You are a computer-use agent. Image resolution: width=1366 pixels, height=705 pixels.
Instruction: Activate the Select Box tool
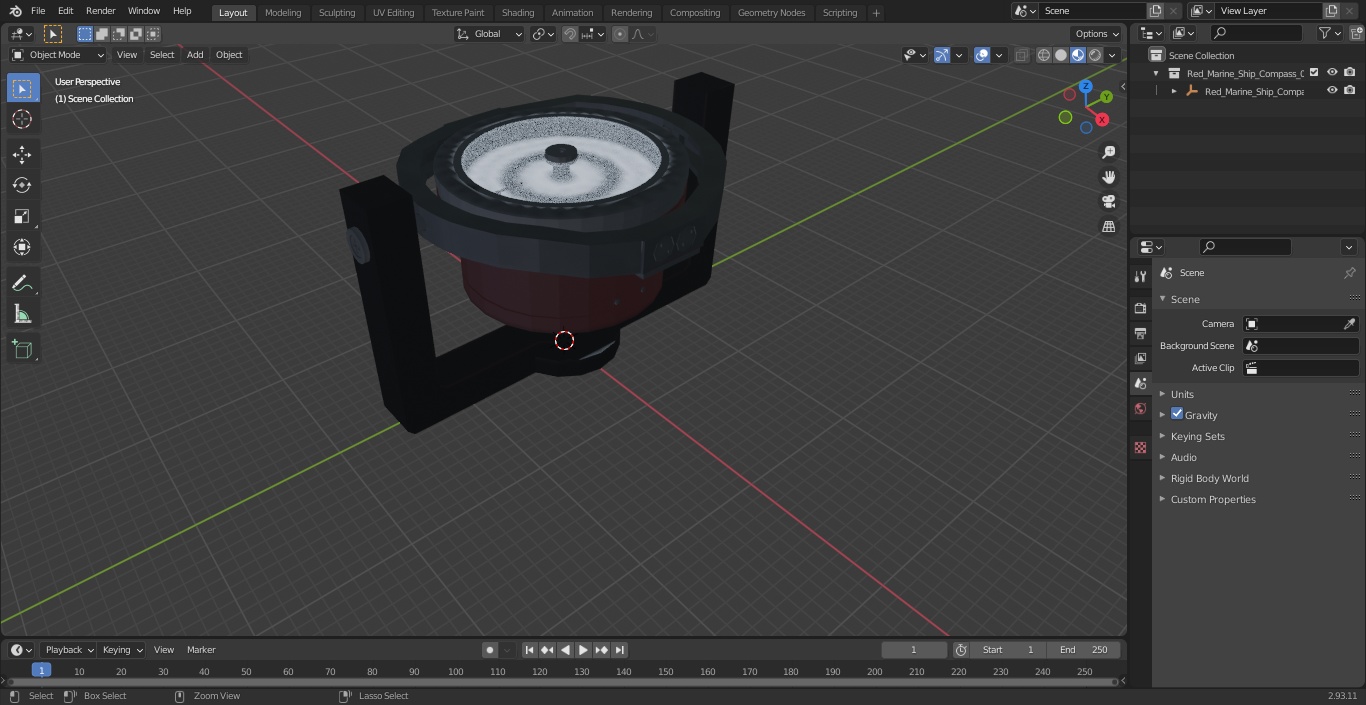coord(22,88)
